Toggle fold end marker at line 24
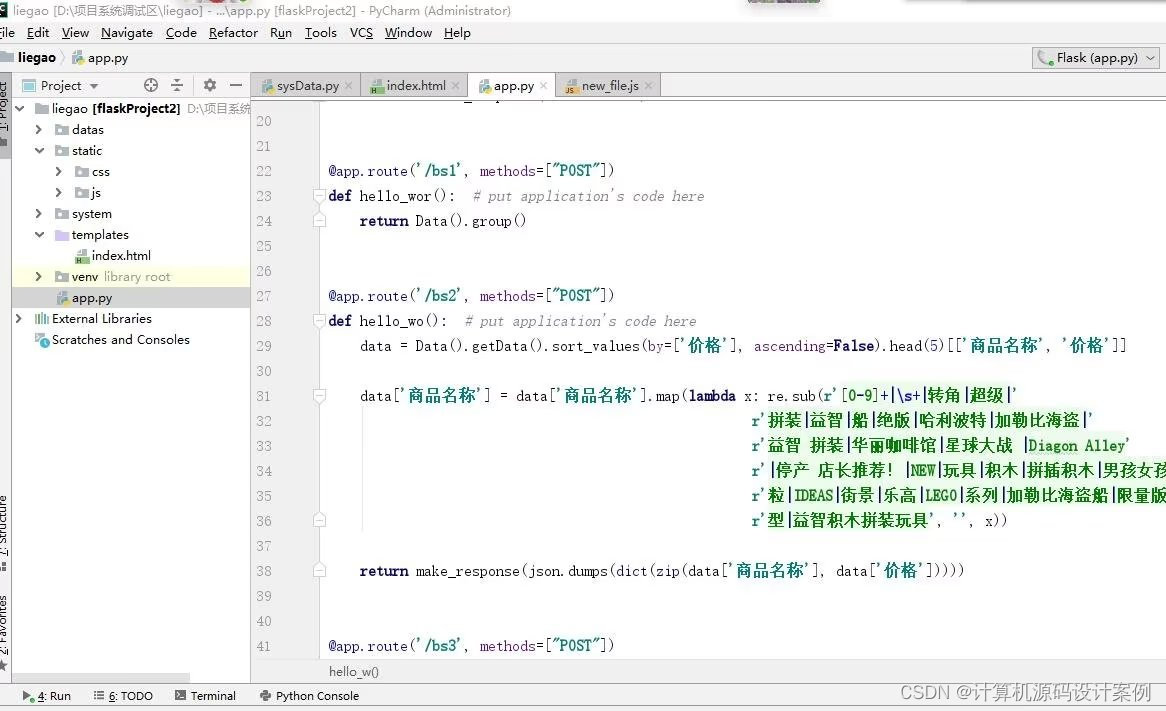 [x=319, y=221]
